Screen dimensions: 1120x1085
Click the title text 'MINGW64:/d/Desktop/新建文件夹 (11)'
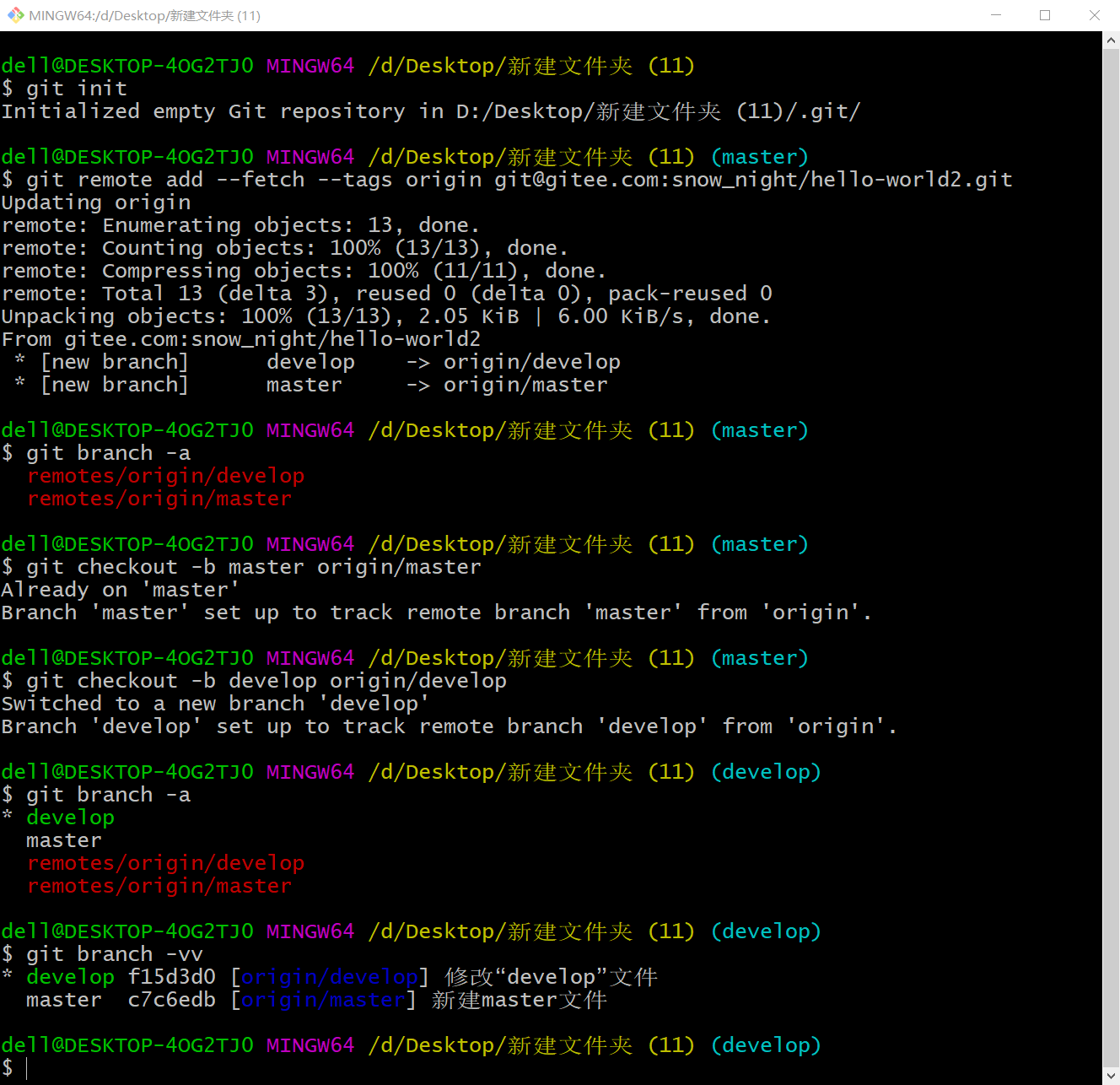[x=144, y=15]
